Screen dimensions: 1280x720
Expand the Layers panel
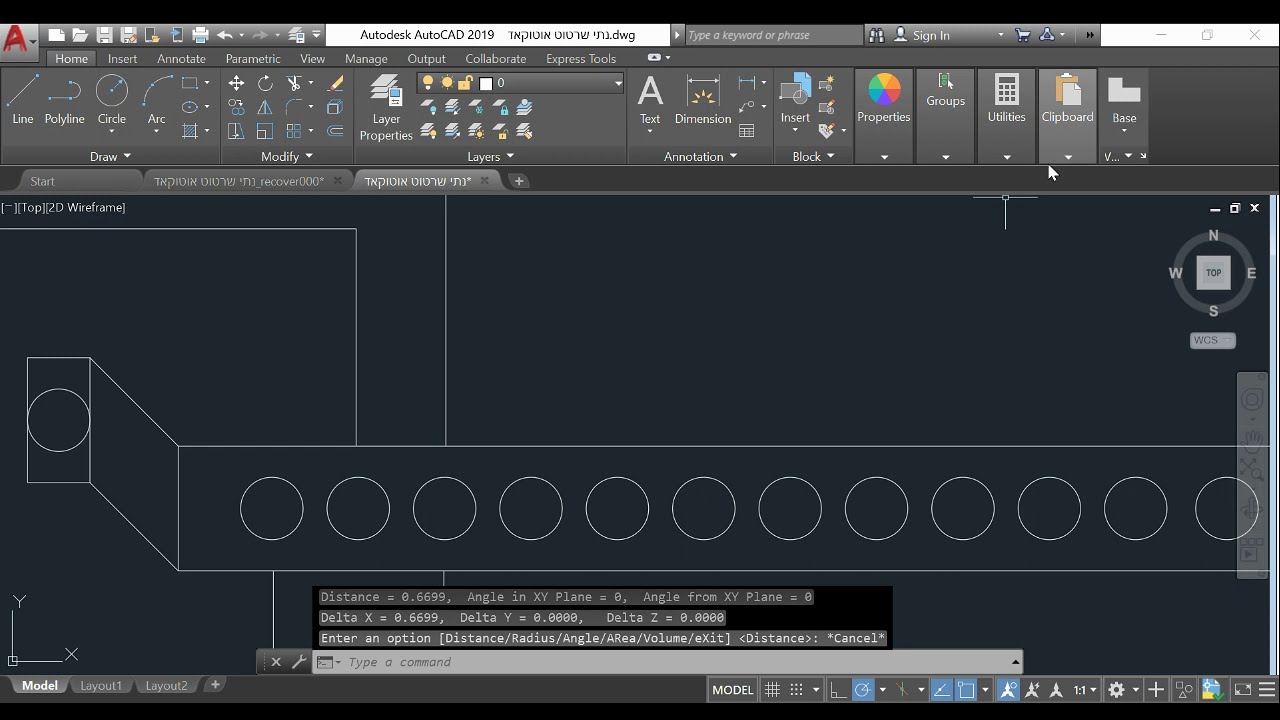tap(490, 156)
